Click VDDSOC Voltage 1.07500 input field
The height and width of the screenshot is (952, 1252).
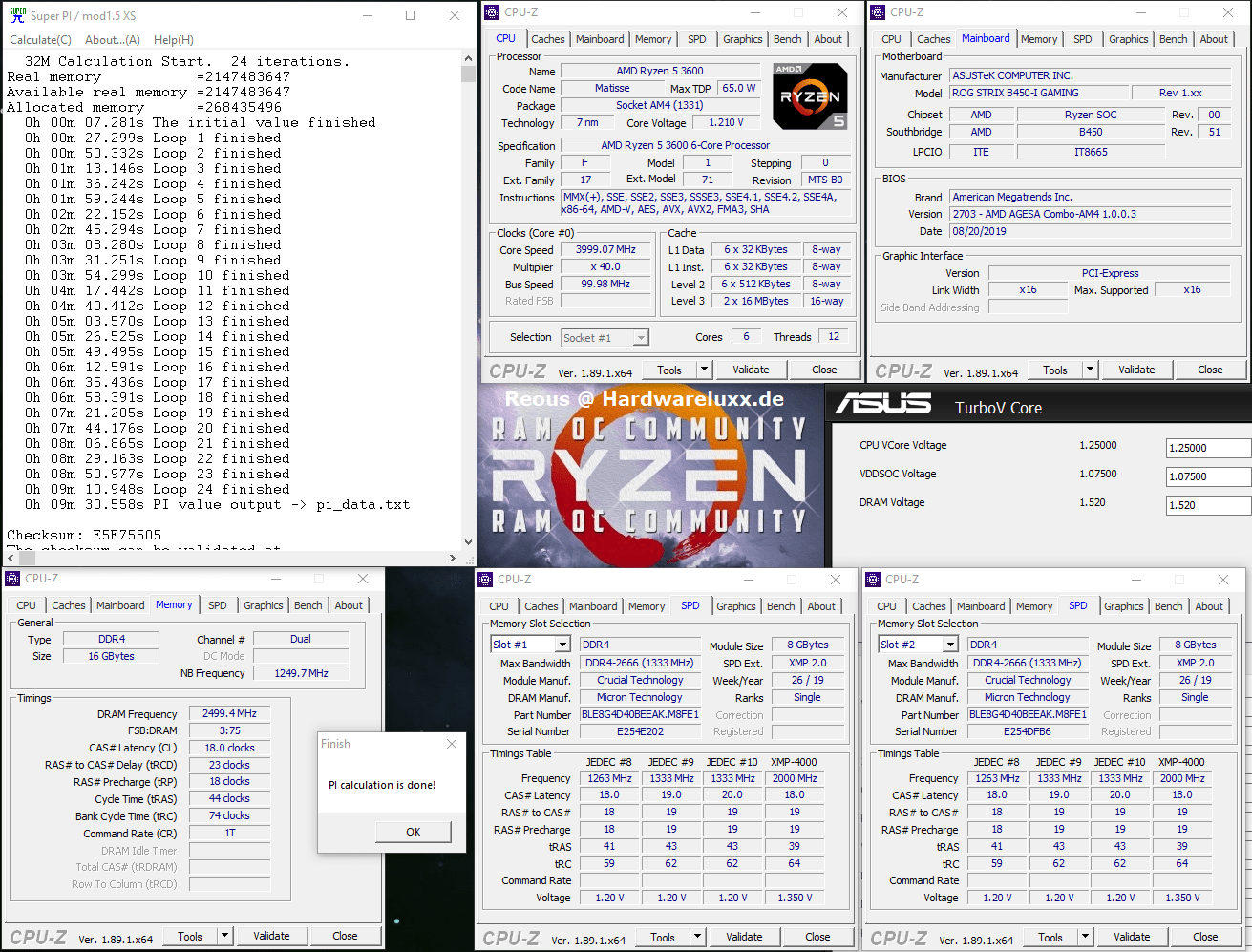(x=1209, y=476)
